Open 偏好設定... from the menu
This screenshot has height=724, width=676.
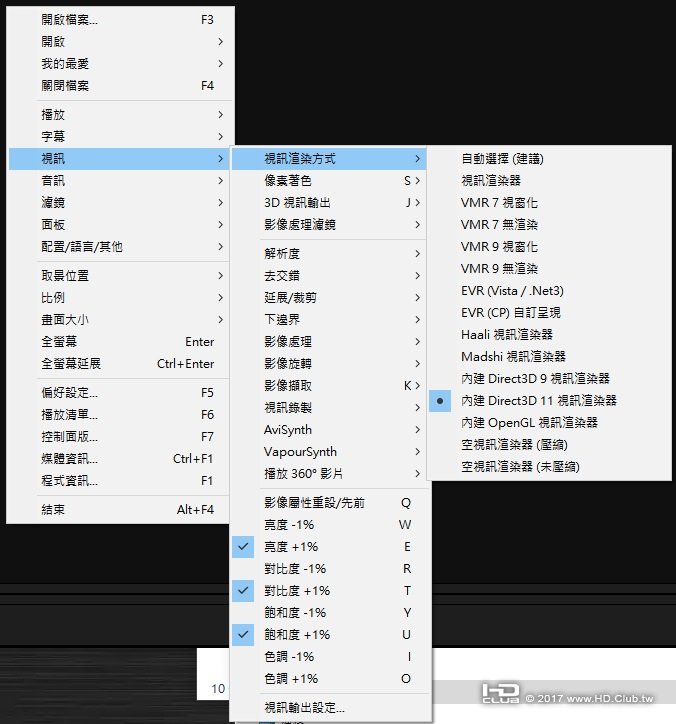119,393
